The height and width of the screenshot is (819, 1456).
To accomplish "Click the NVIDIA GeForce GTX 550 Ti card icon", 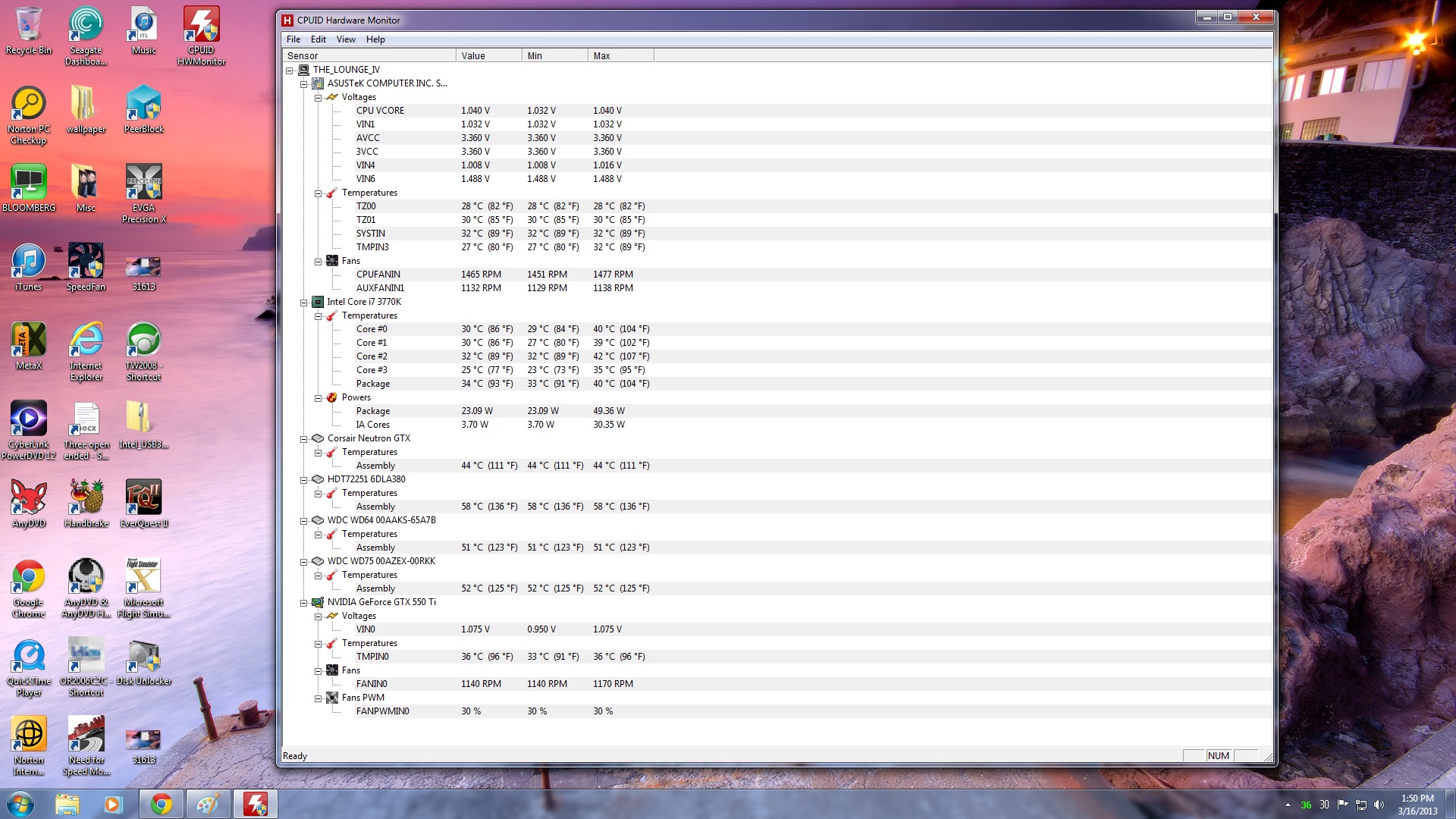I will (318, 602).
